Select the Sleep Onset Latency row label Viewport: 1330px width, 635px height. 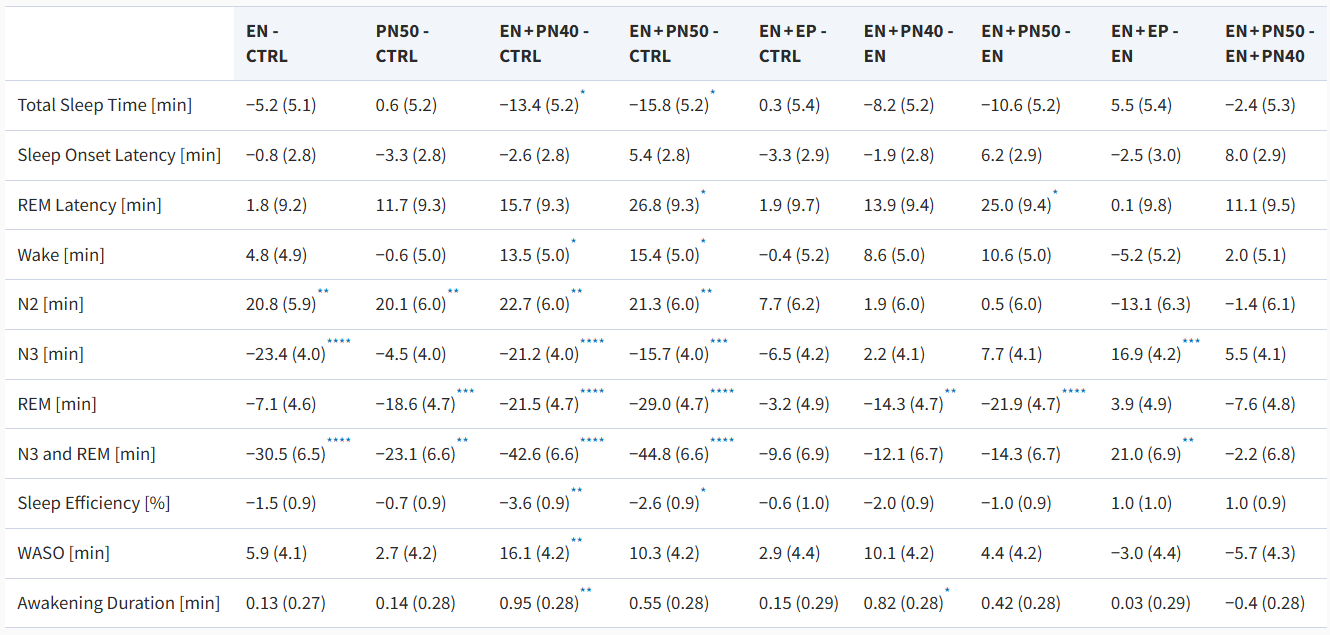(119, 155)
